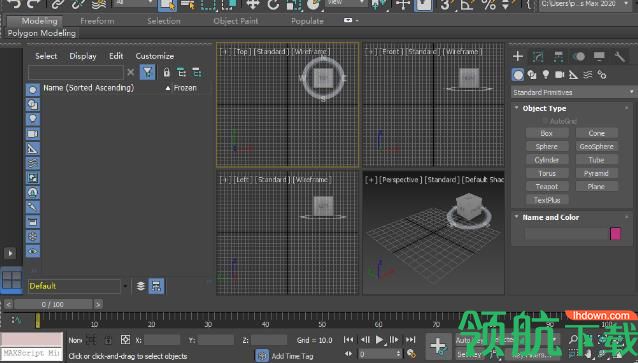Open the Modify tab in Command Panel

click(x=538, y=56)
